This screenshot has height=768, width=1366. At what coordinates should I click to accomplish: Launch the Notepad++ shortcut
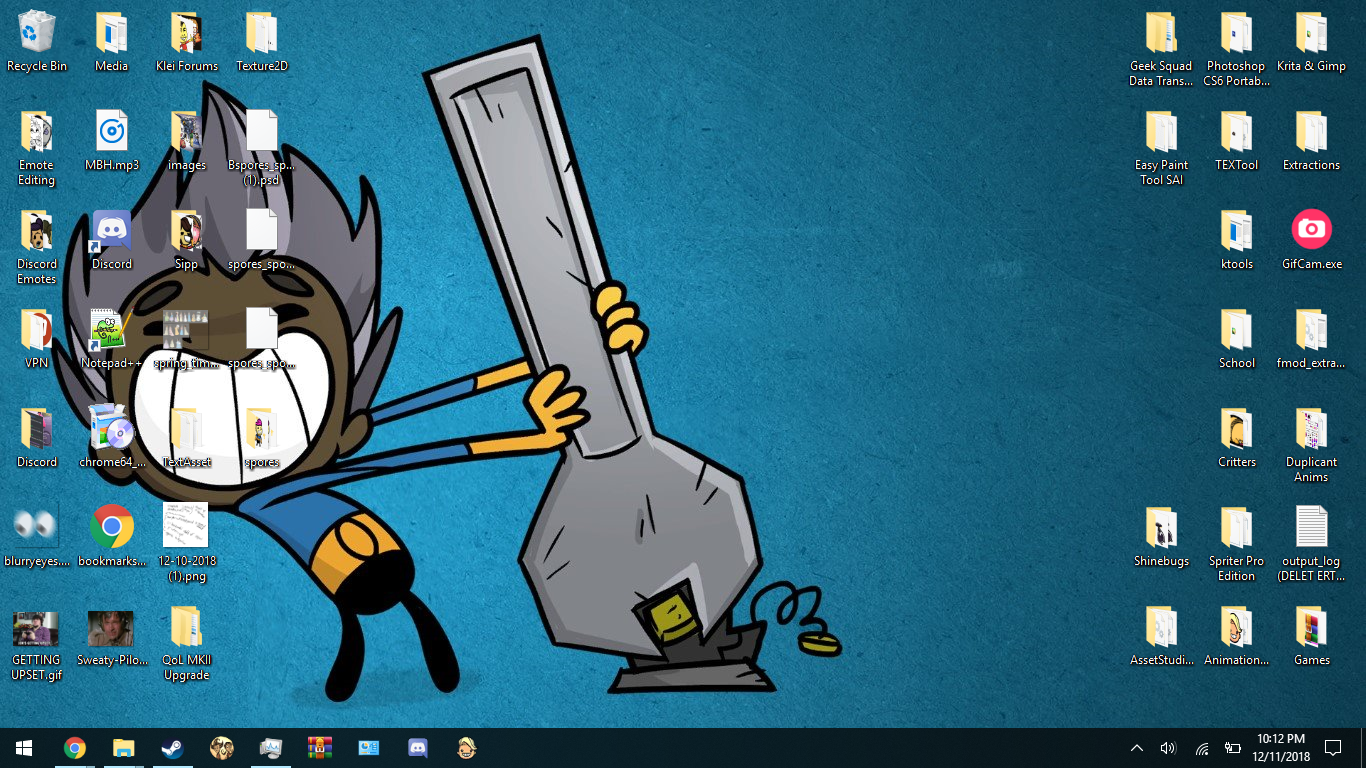[x=112, y=339]
